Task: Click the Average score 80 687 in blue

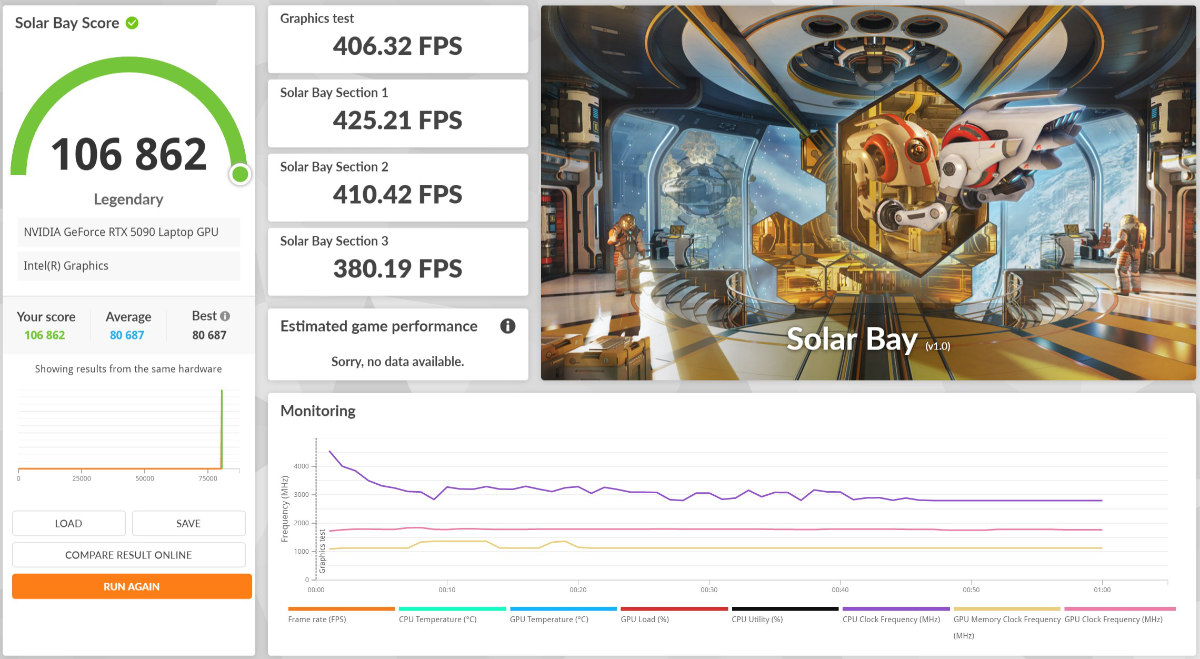Action: [x=128, y=335]
